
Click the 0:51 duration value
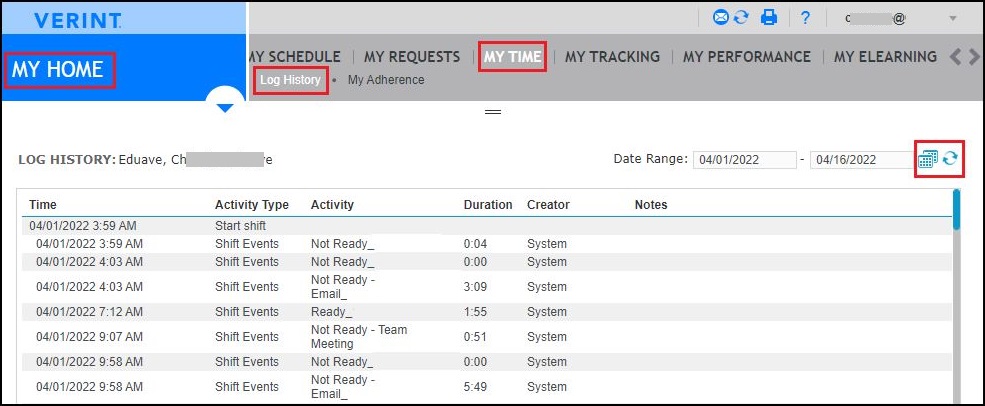[476, 337]
